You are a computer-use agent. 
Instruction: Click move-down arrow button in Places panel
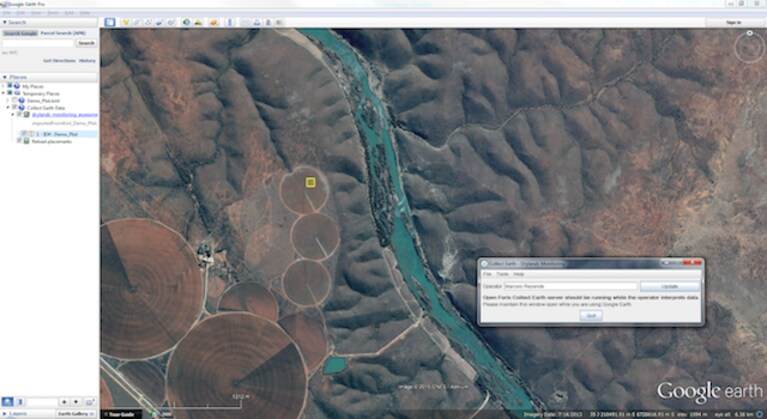[76, 402]
